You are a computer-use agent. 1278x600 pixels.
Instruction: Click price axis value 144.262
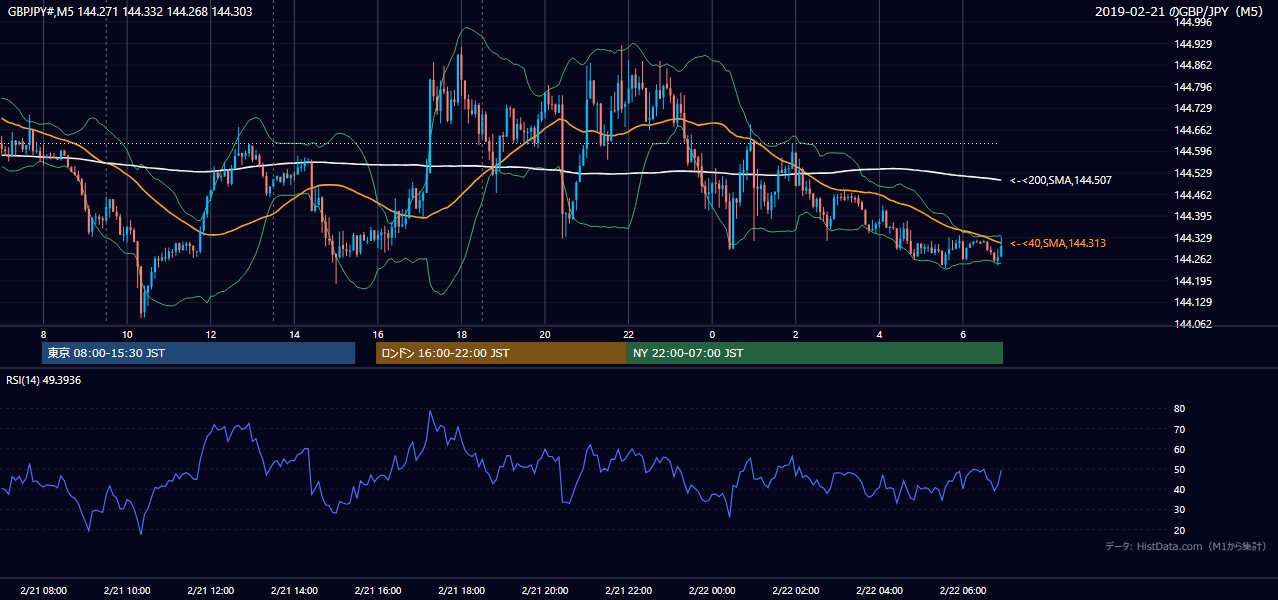pos(1194,259)
